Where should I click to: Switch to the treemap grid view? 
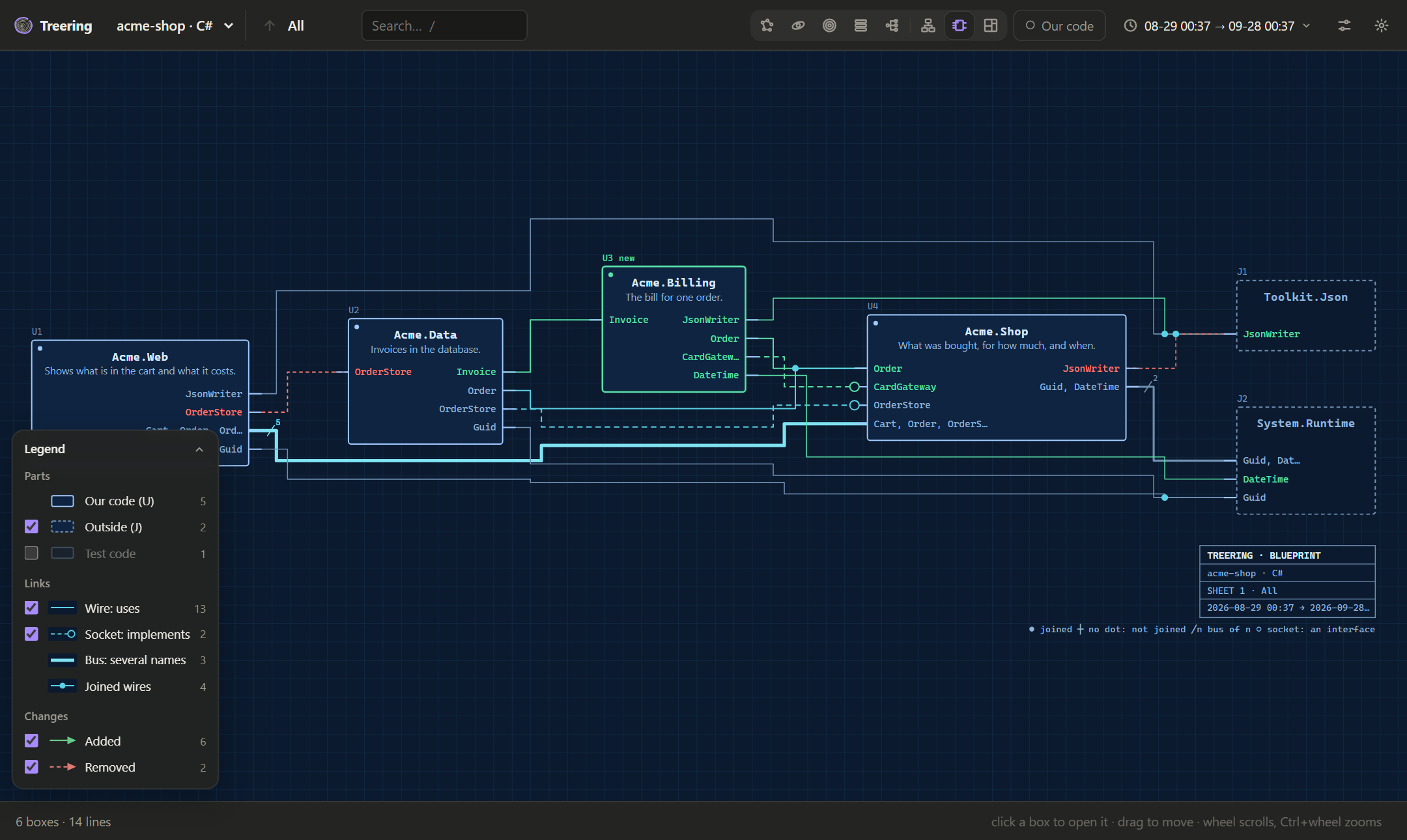(991, 25)
